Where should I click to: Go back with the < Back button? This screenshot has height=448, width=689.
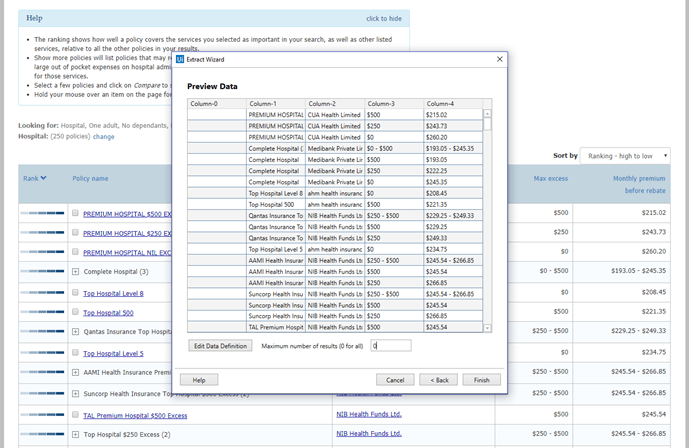pyautogui.click(x=438, y=380)
